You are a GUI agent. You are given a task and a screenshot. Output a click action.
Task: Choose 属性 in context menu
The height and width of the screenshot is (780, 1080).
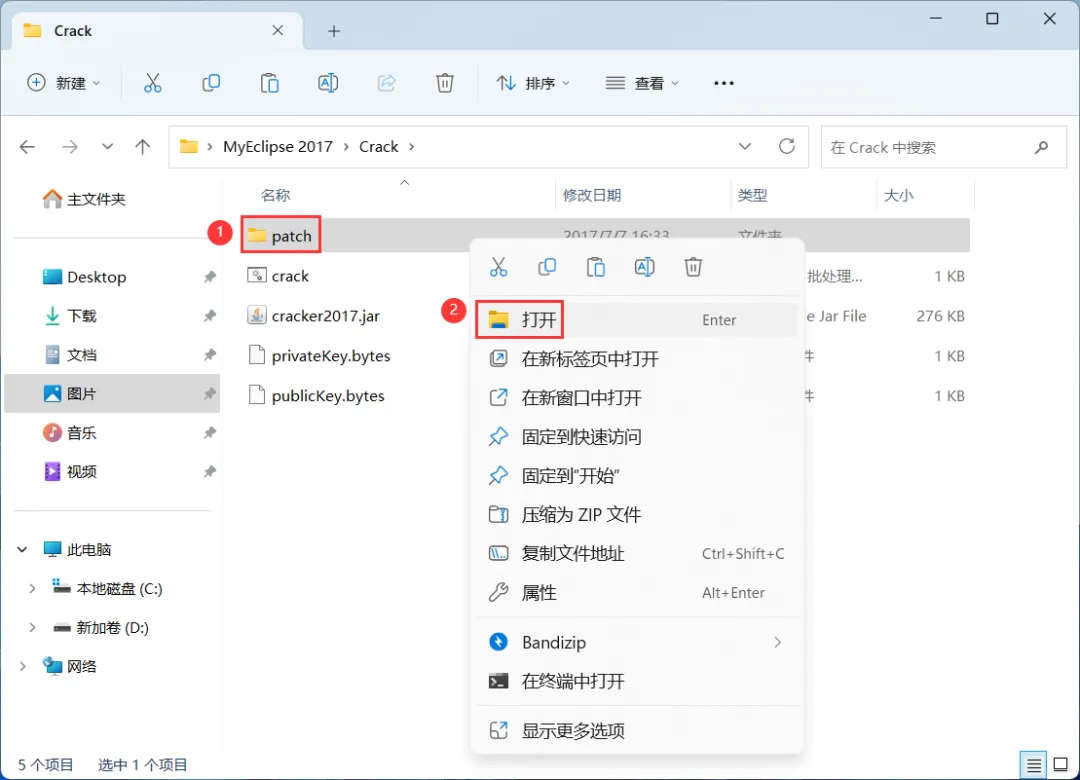tap(636, 593)
